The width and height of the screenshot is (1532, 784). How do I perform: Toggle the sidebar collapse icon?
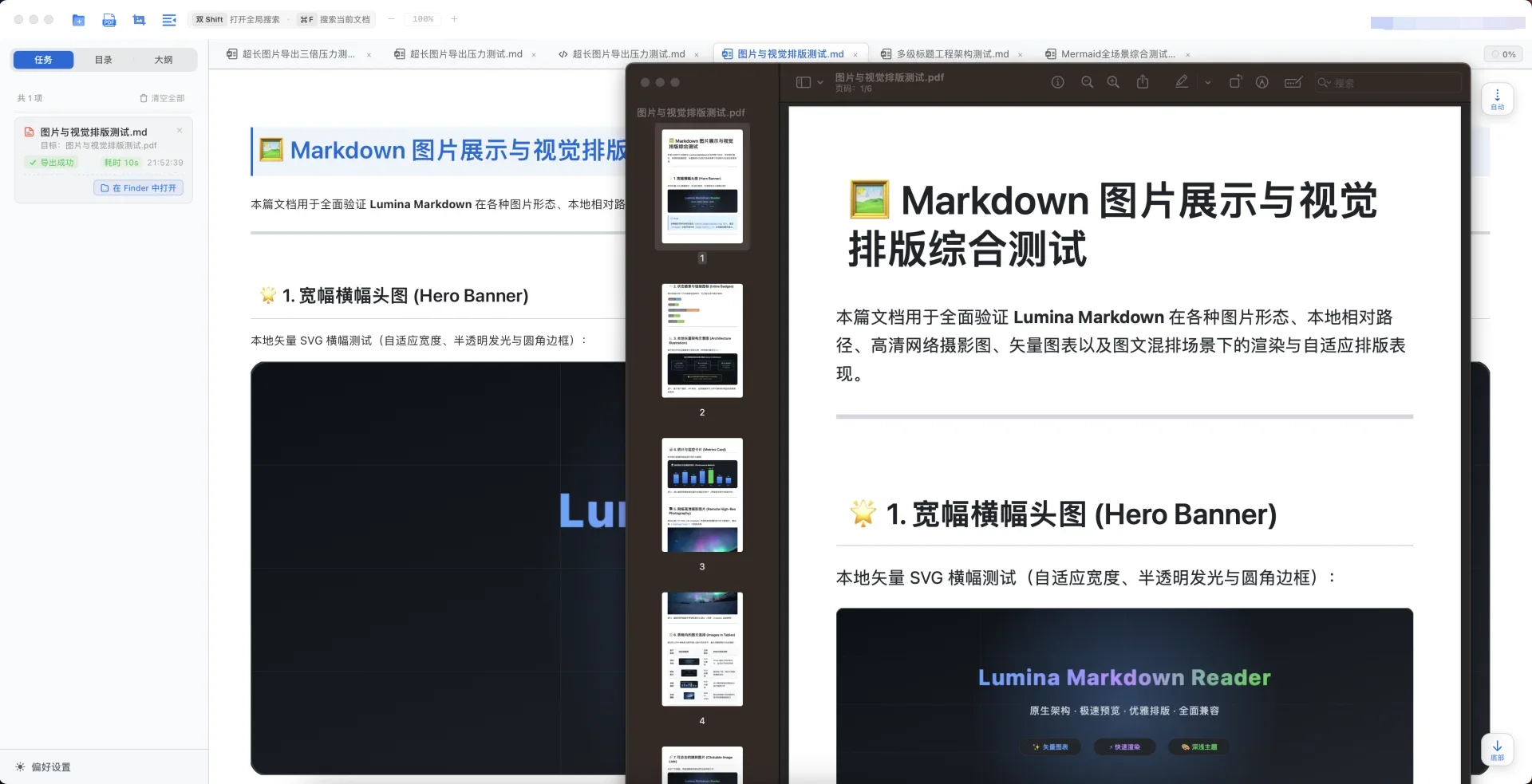[169, 20]
